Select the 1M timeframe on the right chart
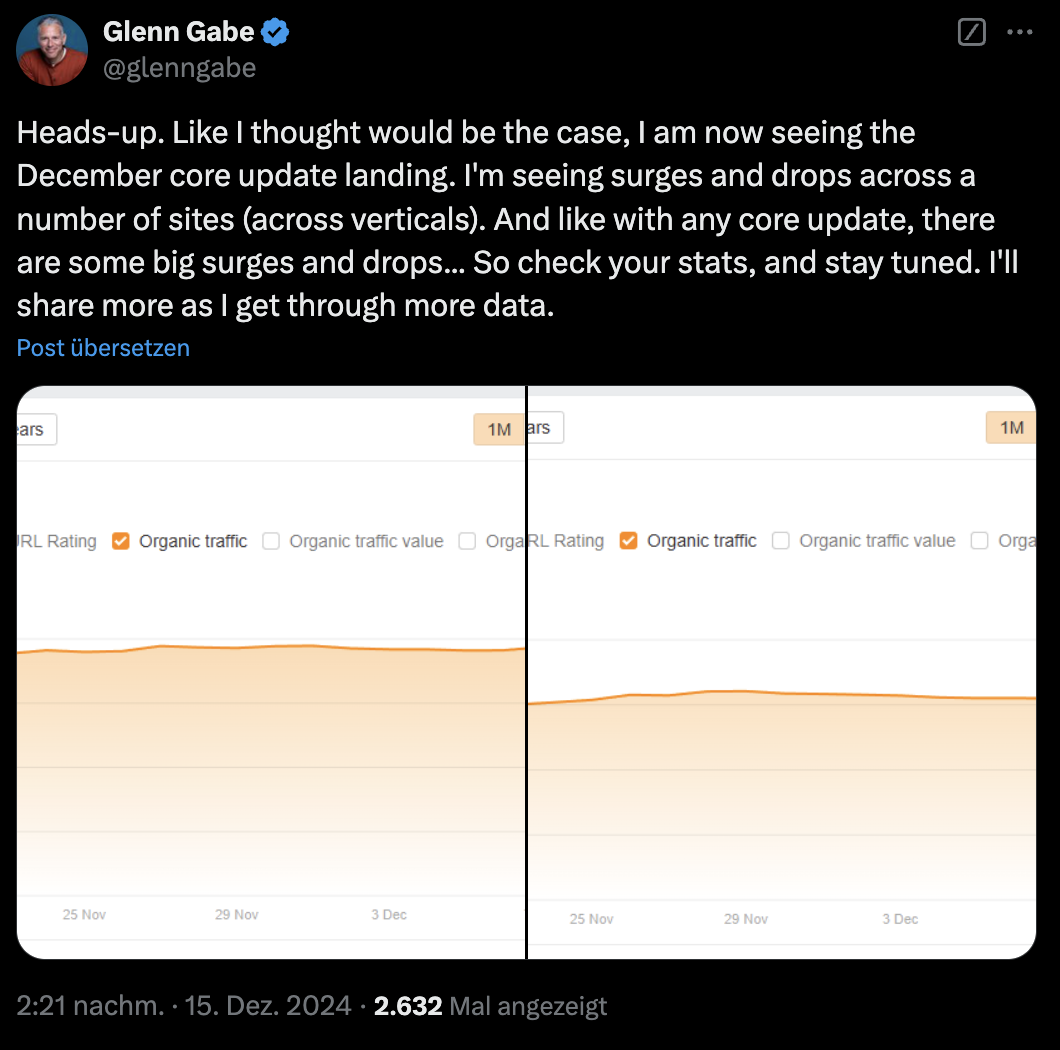Viewport: 1060px width, 1050px height. coord(1010,427)
